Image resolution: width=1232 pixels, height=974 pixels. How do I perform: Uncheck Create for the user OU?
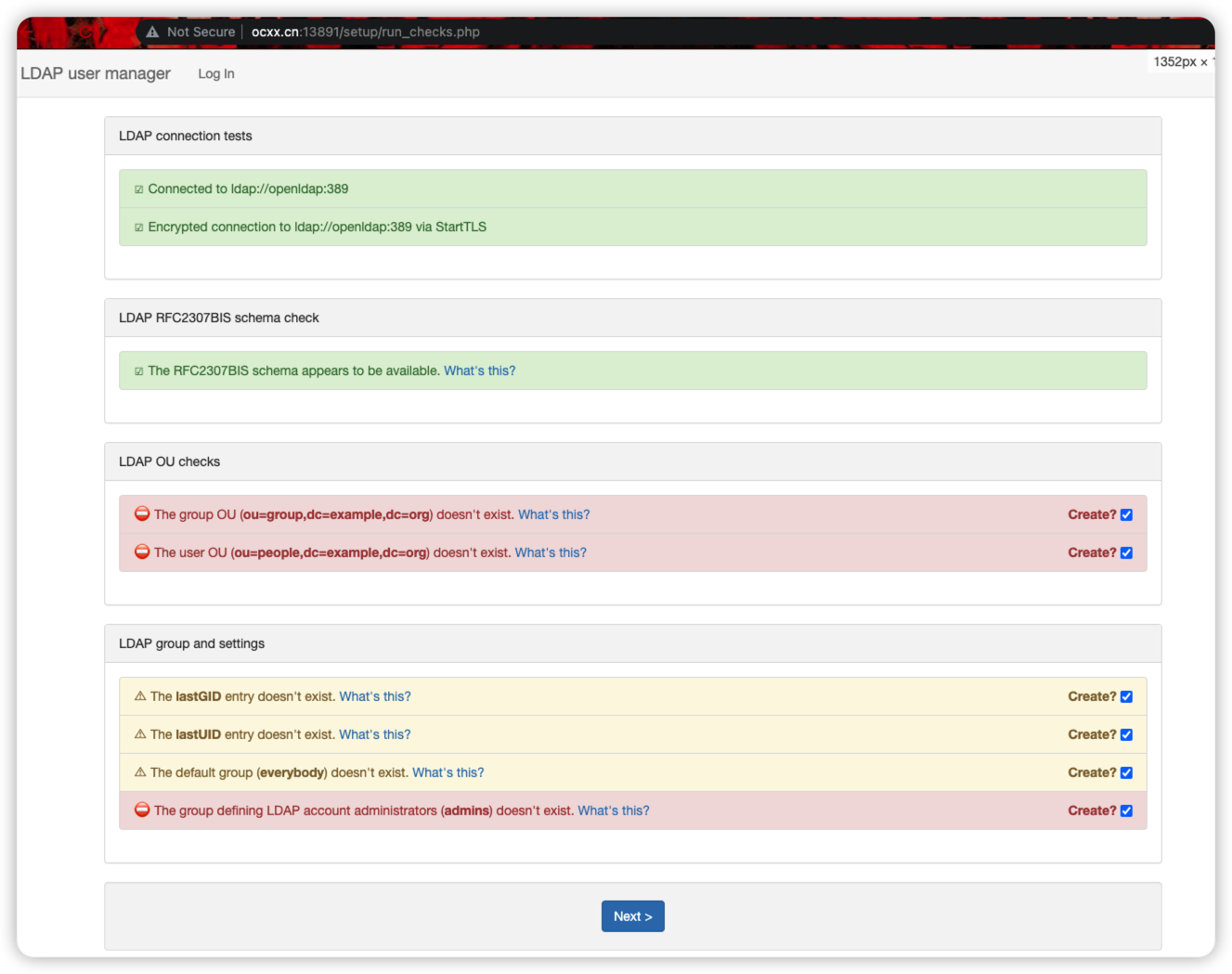(1126, 553)
